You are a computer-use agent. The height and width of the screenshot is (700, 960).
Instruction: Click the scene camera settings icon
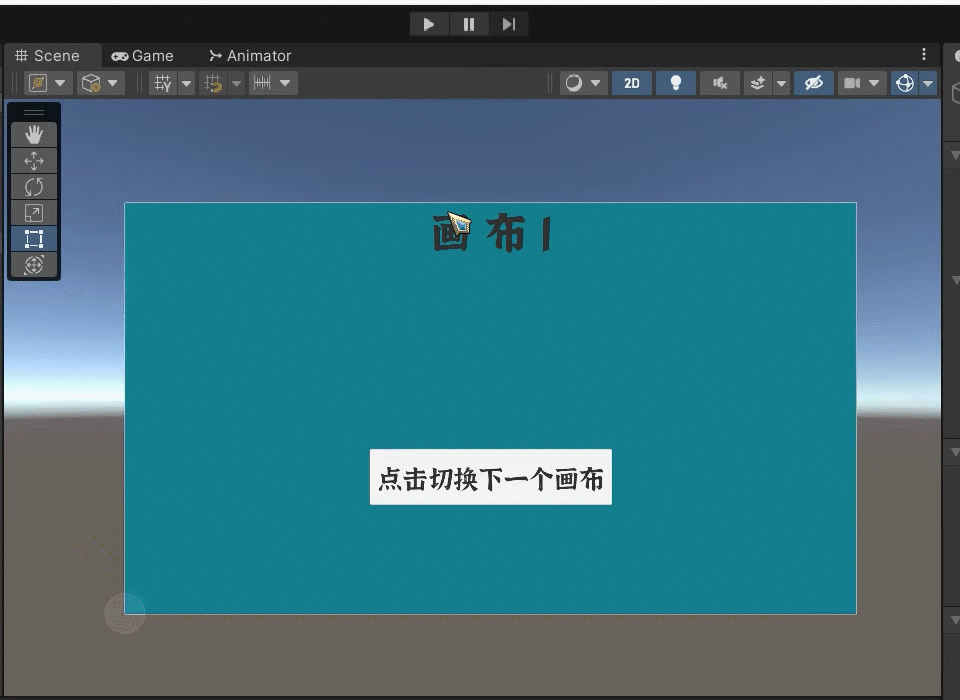point(852,83)
